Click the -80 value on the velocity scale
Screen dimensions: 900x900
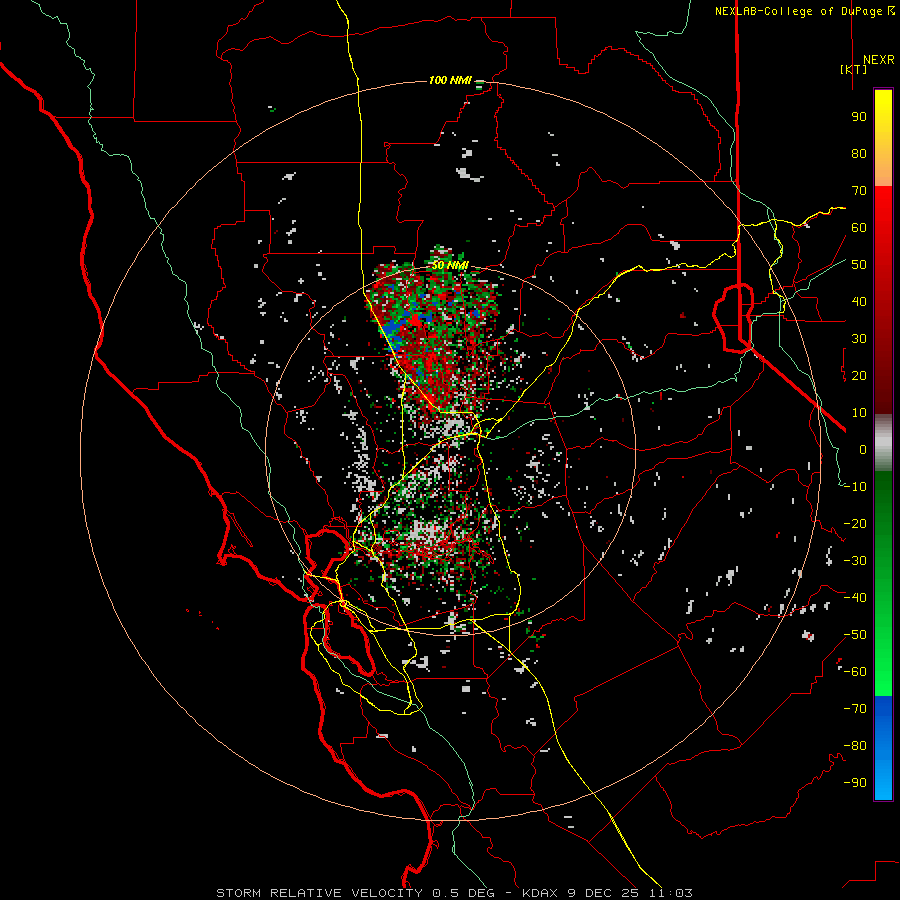coord(855,746)
